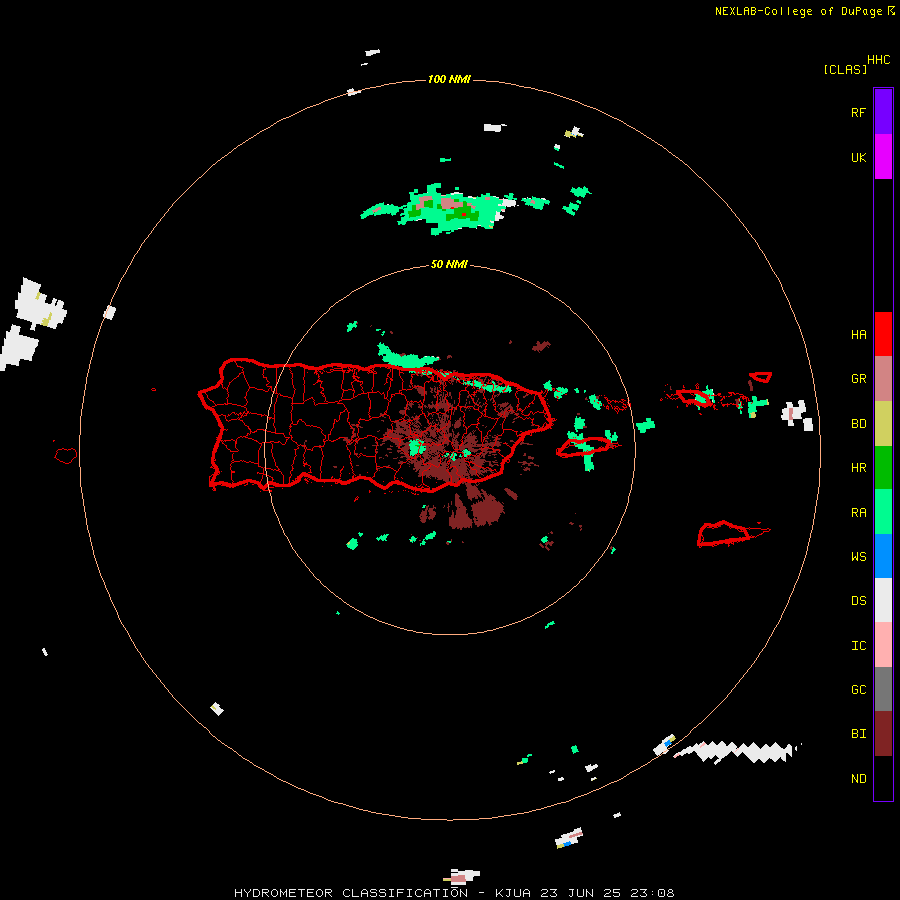Click the 'BD' legend label
Viewport: 900px width, 900px height.
[x=858, y=424]
